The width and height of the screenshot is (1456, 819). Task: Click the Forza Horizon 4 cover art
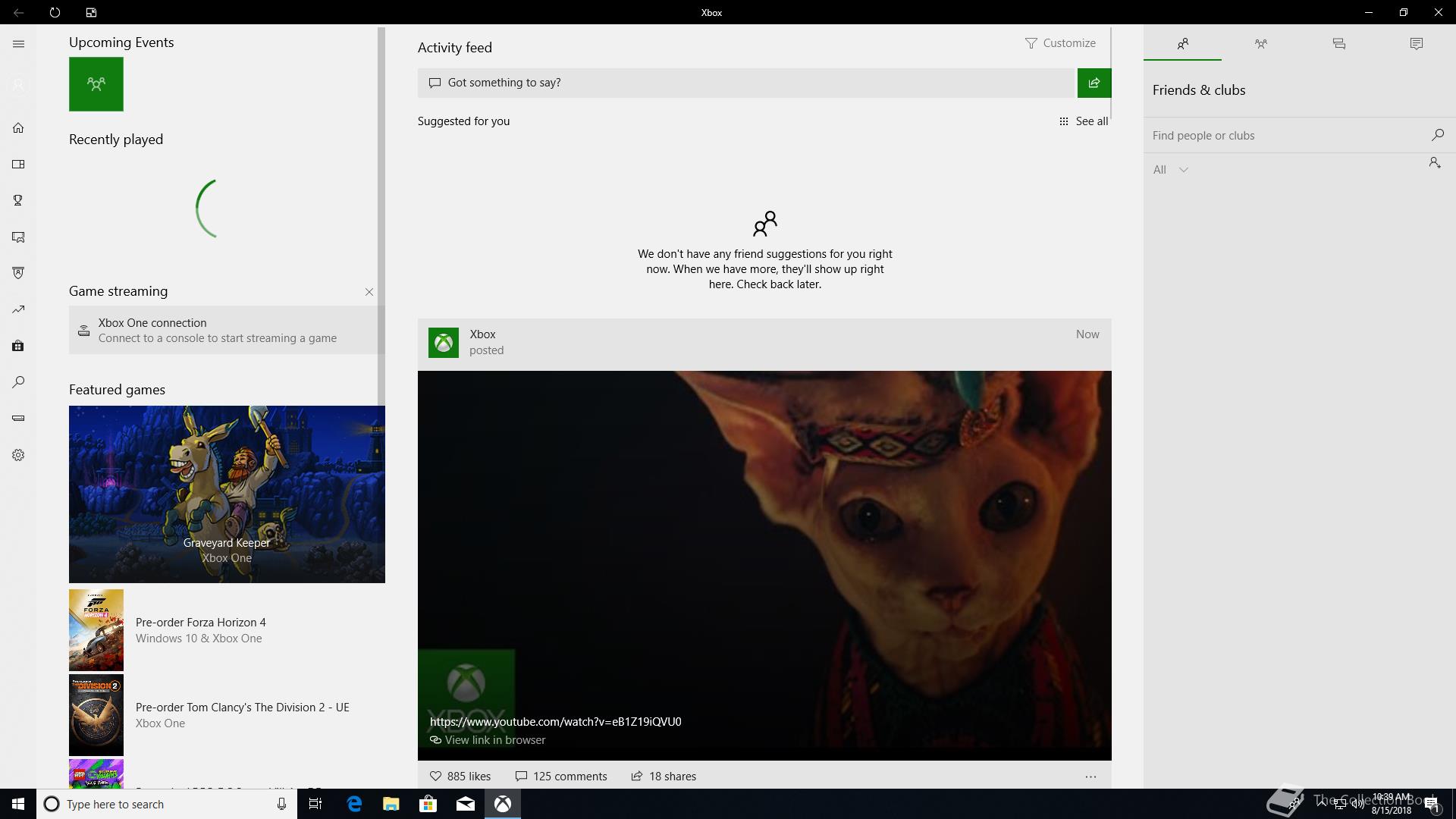[96, 630]
